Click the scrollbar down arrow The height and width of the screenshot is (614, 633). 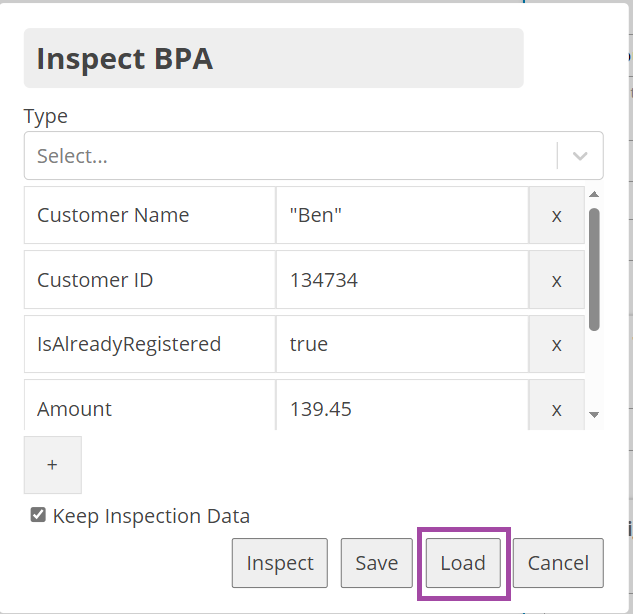point(594,414)
